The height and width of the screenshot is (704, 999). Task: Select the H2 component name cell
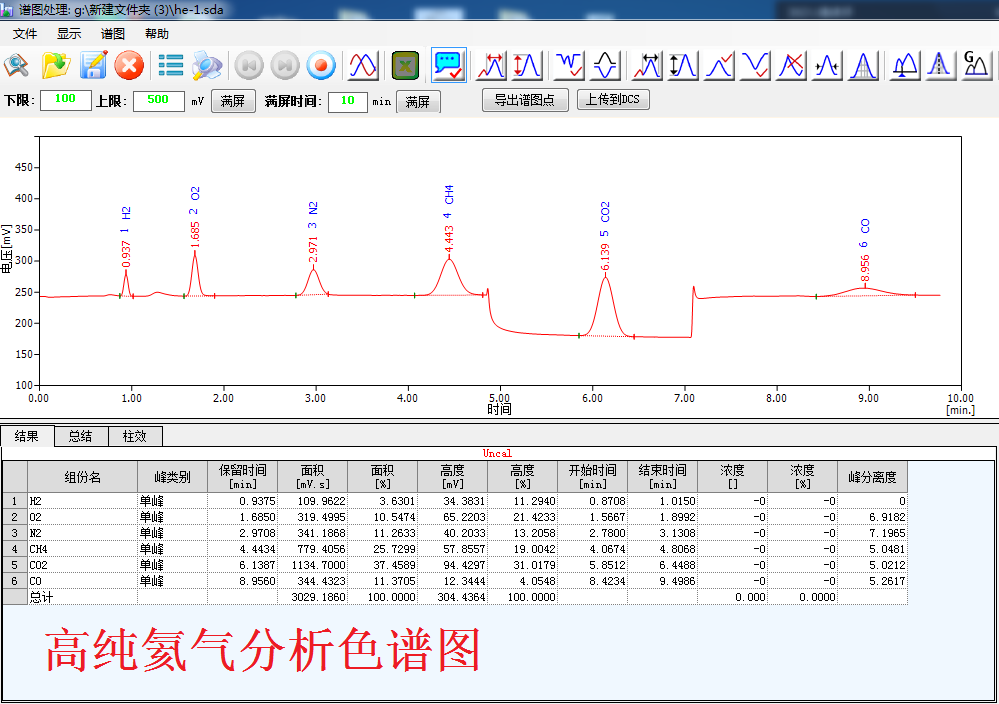click(x=82, y=501)
